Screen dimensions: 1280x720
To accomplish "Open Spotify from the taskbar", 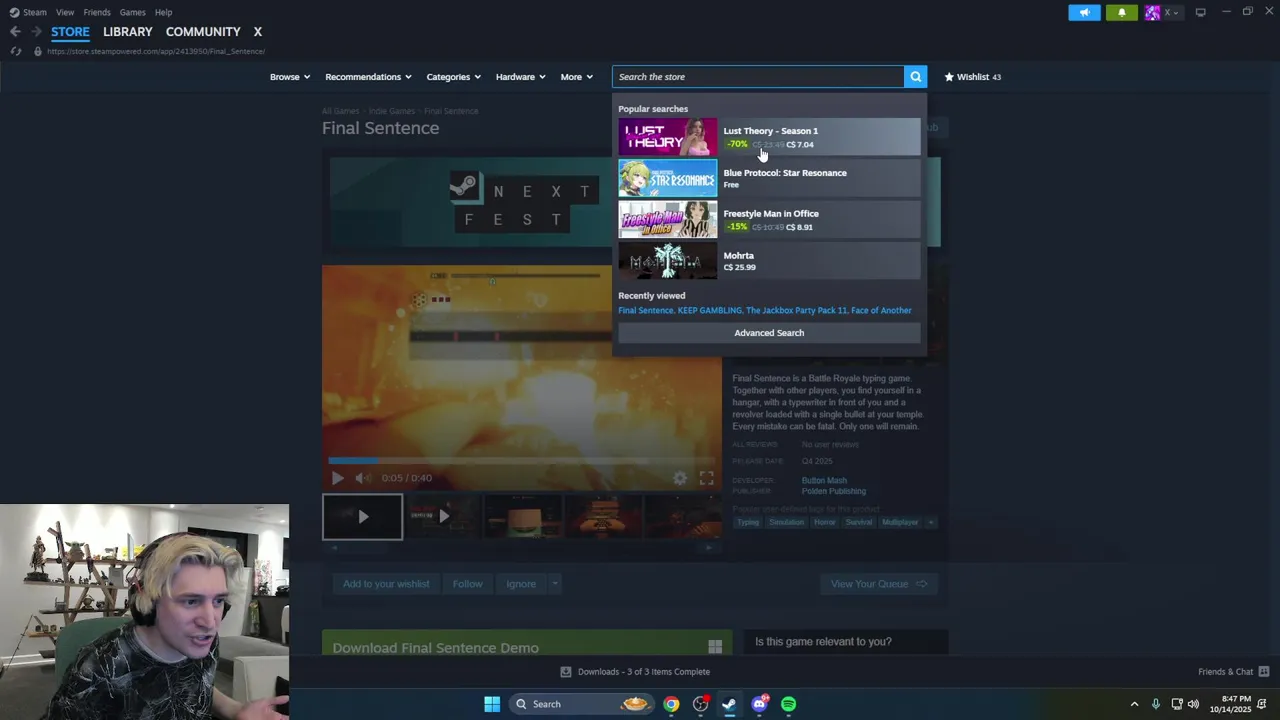I will point(788,704).
